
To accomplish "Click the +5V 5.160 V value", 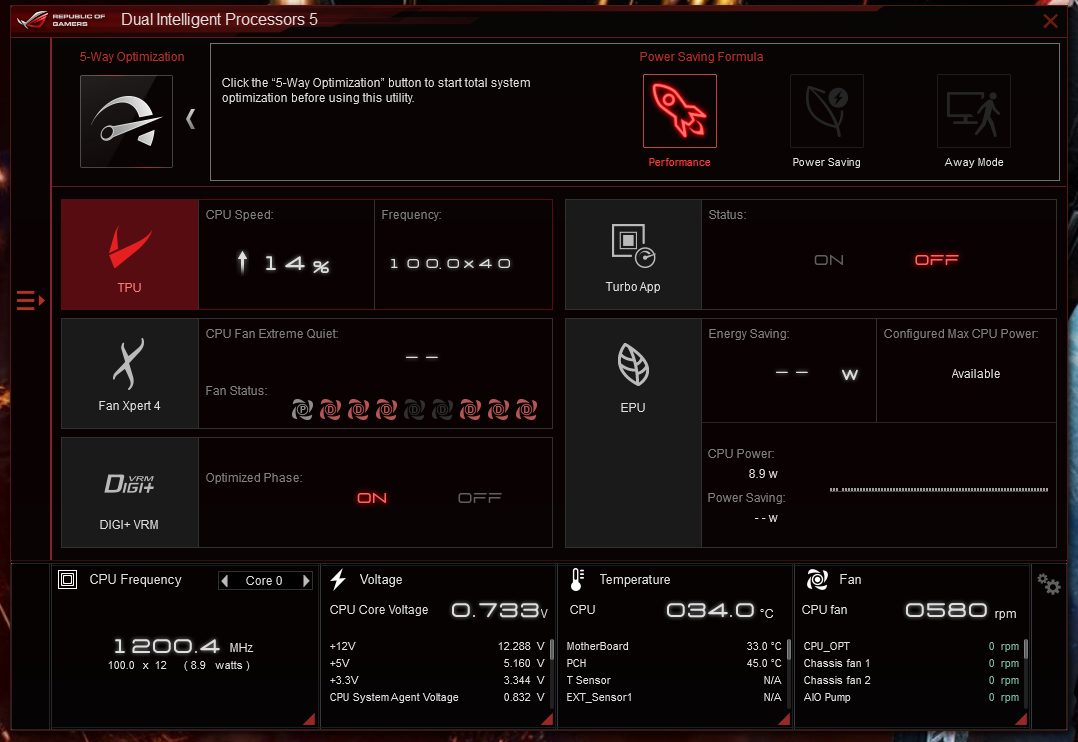I will point(523,664).
